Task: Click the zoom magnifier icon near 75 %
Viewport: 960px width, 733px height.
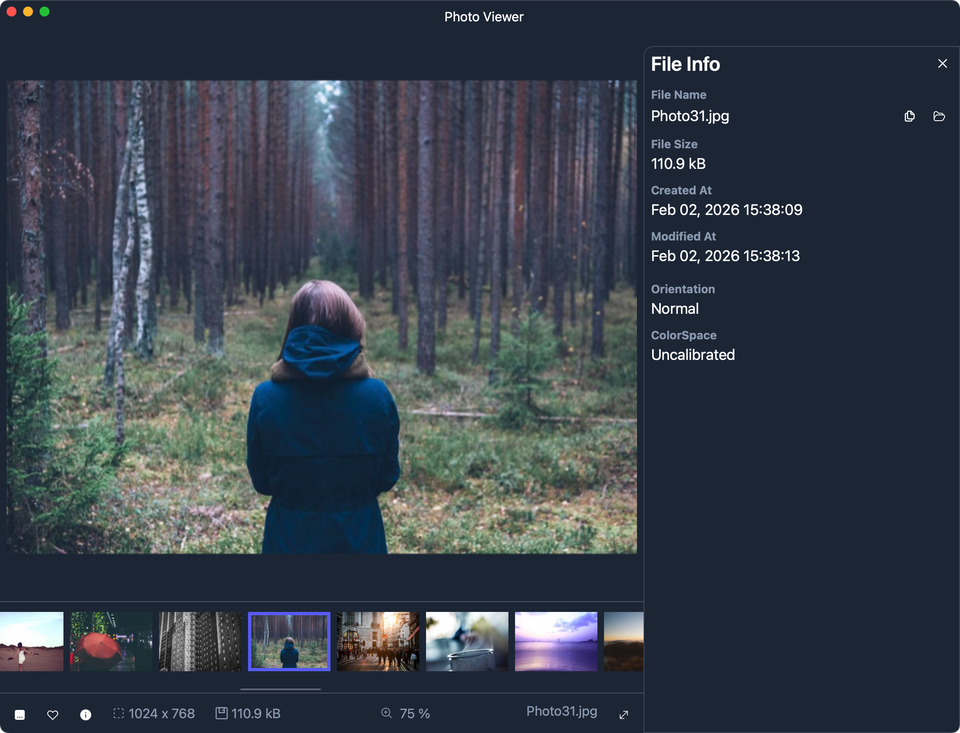Action: (x=385, y=713)
